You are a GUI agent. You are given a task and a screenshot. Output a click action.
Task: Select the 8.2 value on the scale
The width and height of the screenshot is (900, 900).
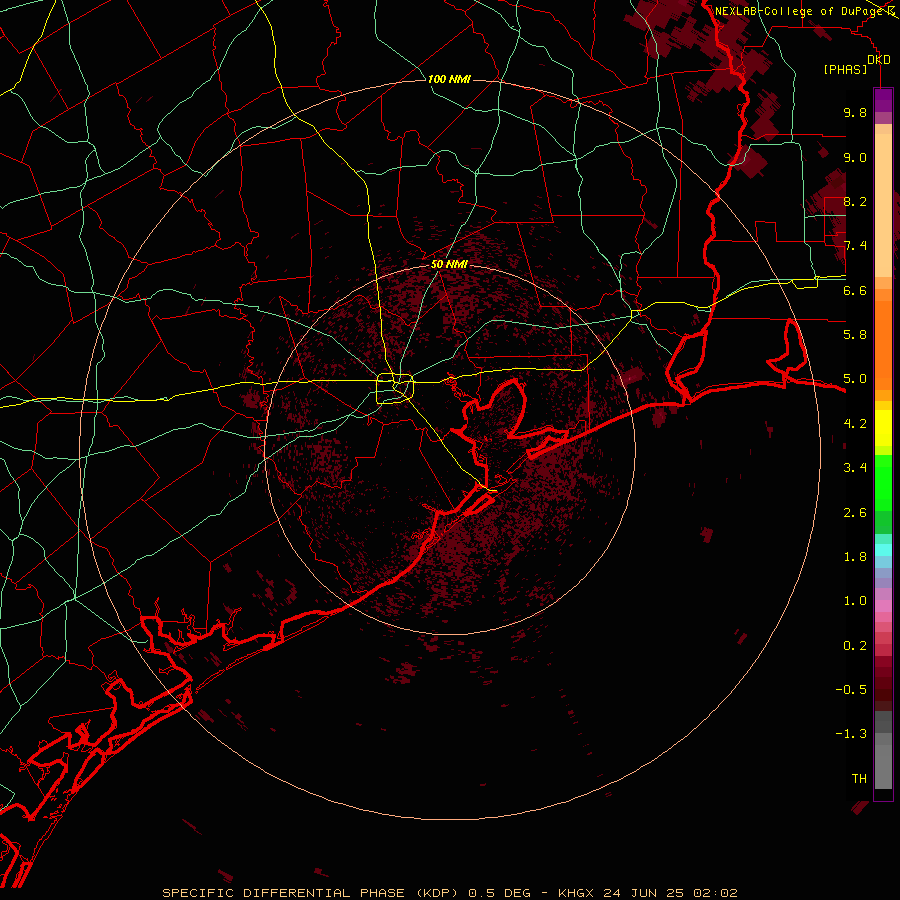855,201
